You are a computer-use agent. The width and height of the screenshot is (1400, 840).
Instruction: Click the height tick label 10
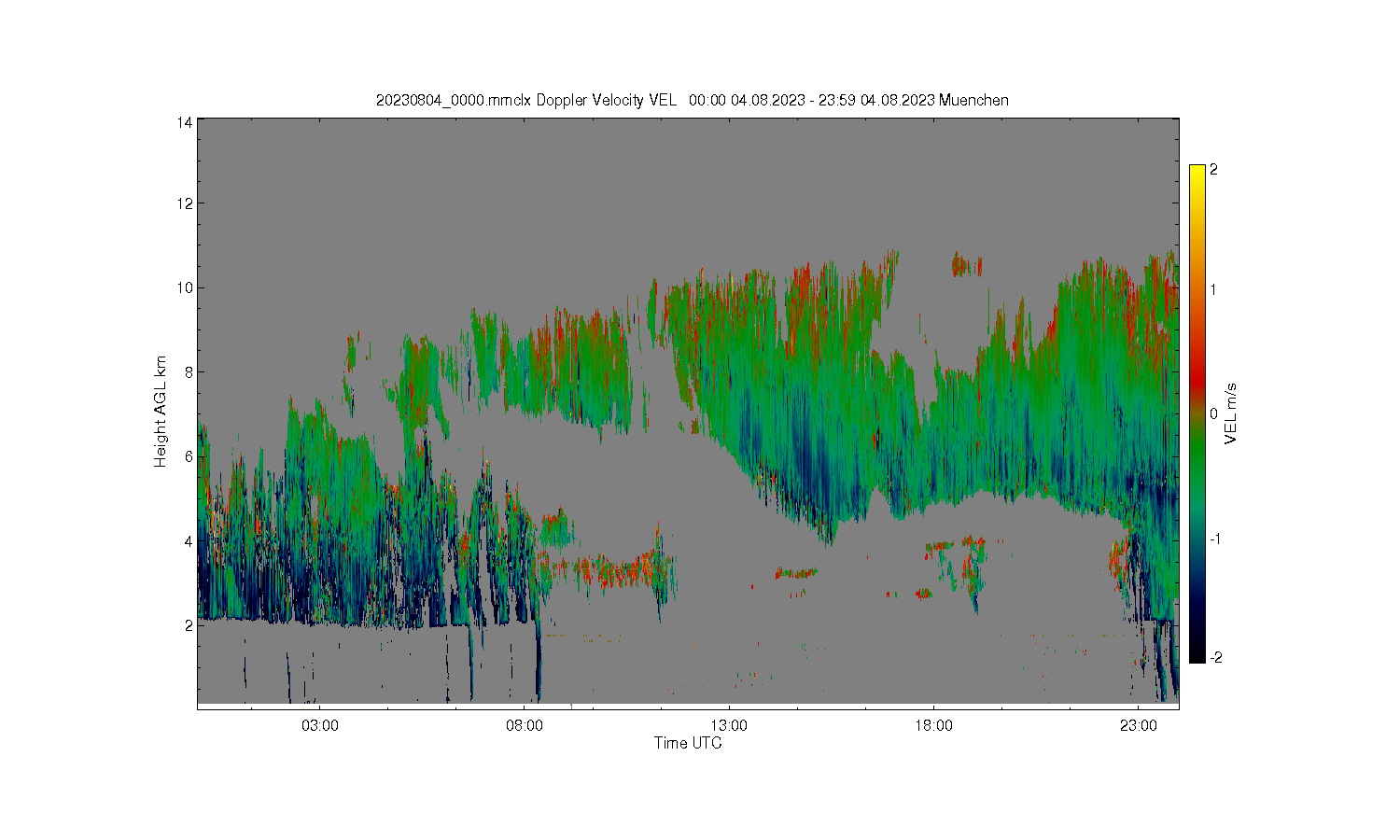[184, 287]
